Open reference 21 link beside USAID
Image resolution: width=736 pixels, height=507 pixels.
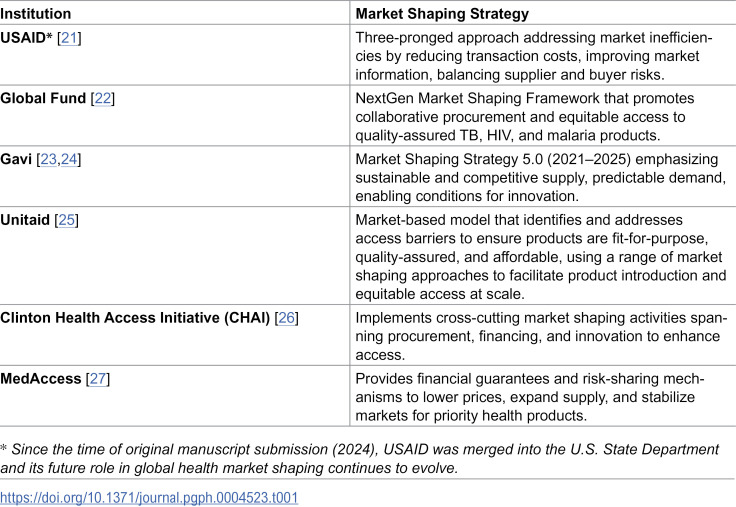(69, 38)
